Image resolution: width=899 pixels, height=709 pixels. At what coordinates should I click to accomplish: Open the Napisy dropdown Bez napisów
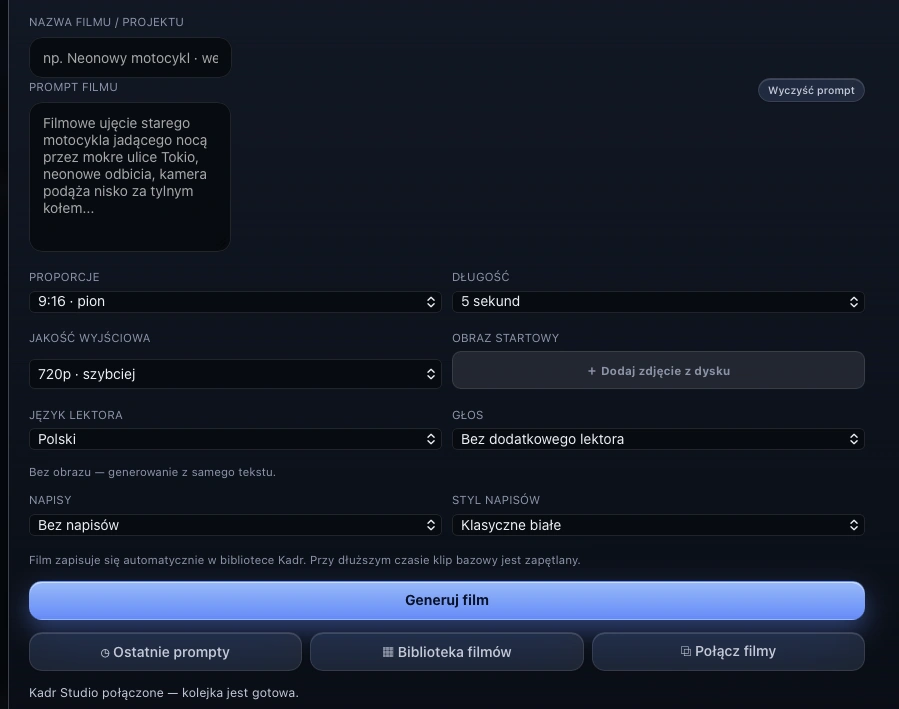(235, 525)
